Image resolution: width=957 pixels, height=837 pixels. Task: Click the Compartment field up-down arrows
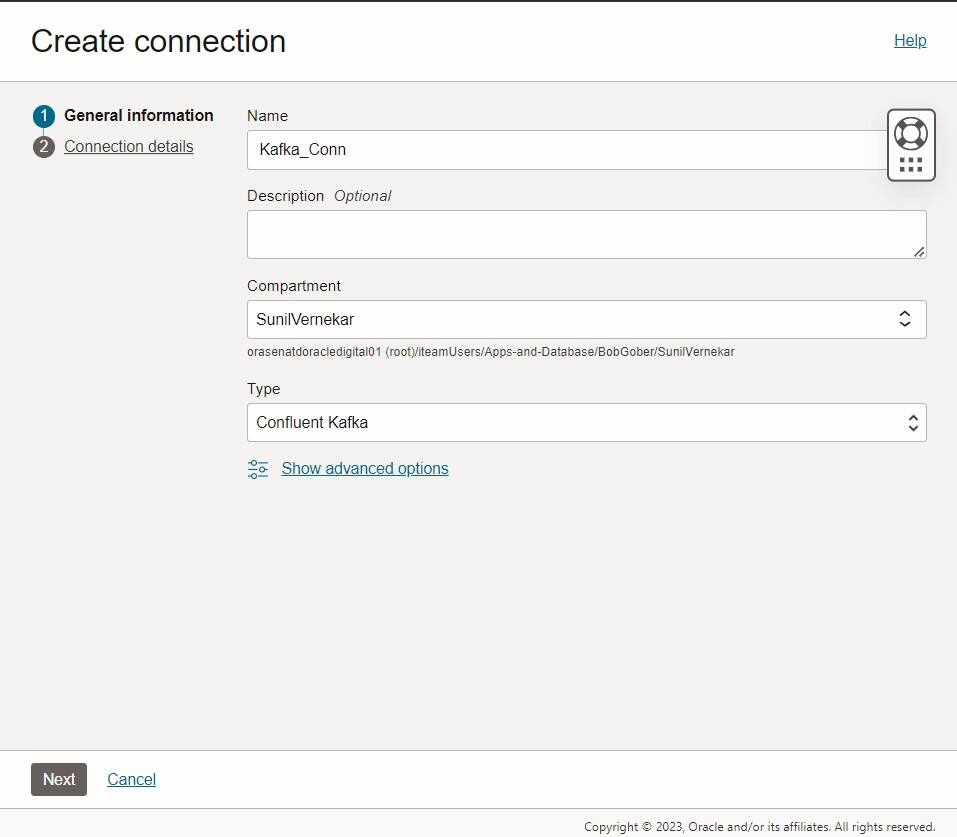tap(905, 320)
